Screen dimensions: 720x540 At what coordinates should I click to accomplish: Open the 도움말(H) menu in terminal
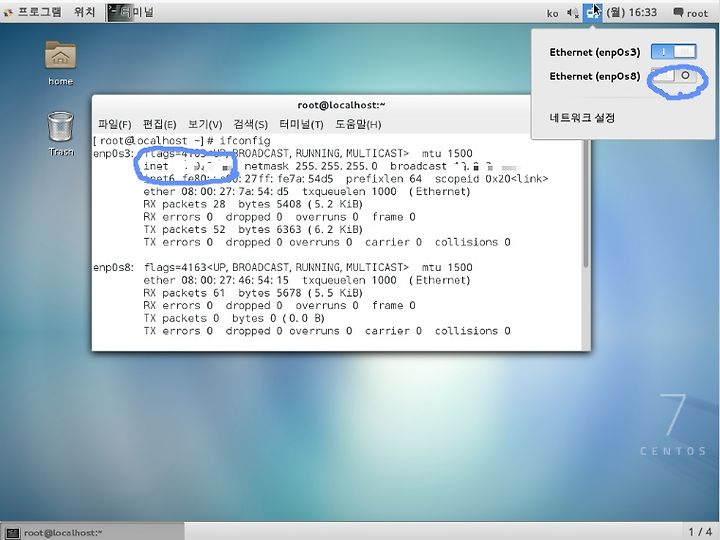(x=358, y=124)
